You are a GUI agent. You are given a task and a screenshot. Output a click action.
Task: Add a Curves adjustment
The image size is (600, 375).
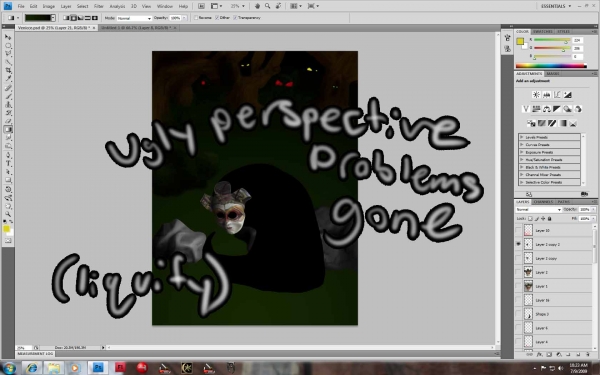click(x=557, y=95)
